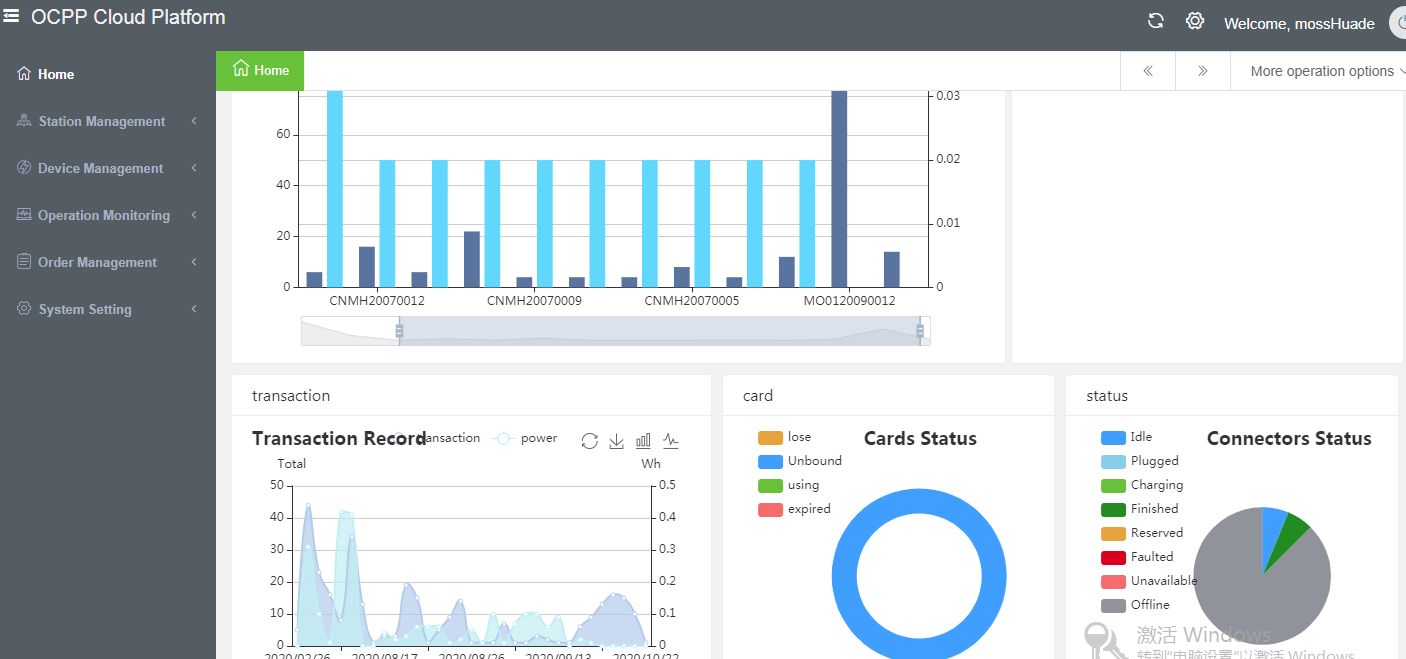1406x659 pixels.
Task: Open Order Management menu item
Action: [108, 262]
